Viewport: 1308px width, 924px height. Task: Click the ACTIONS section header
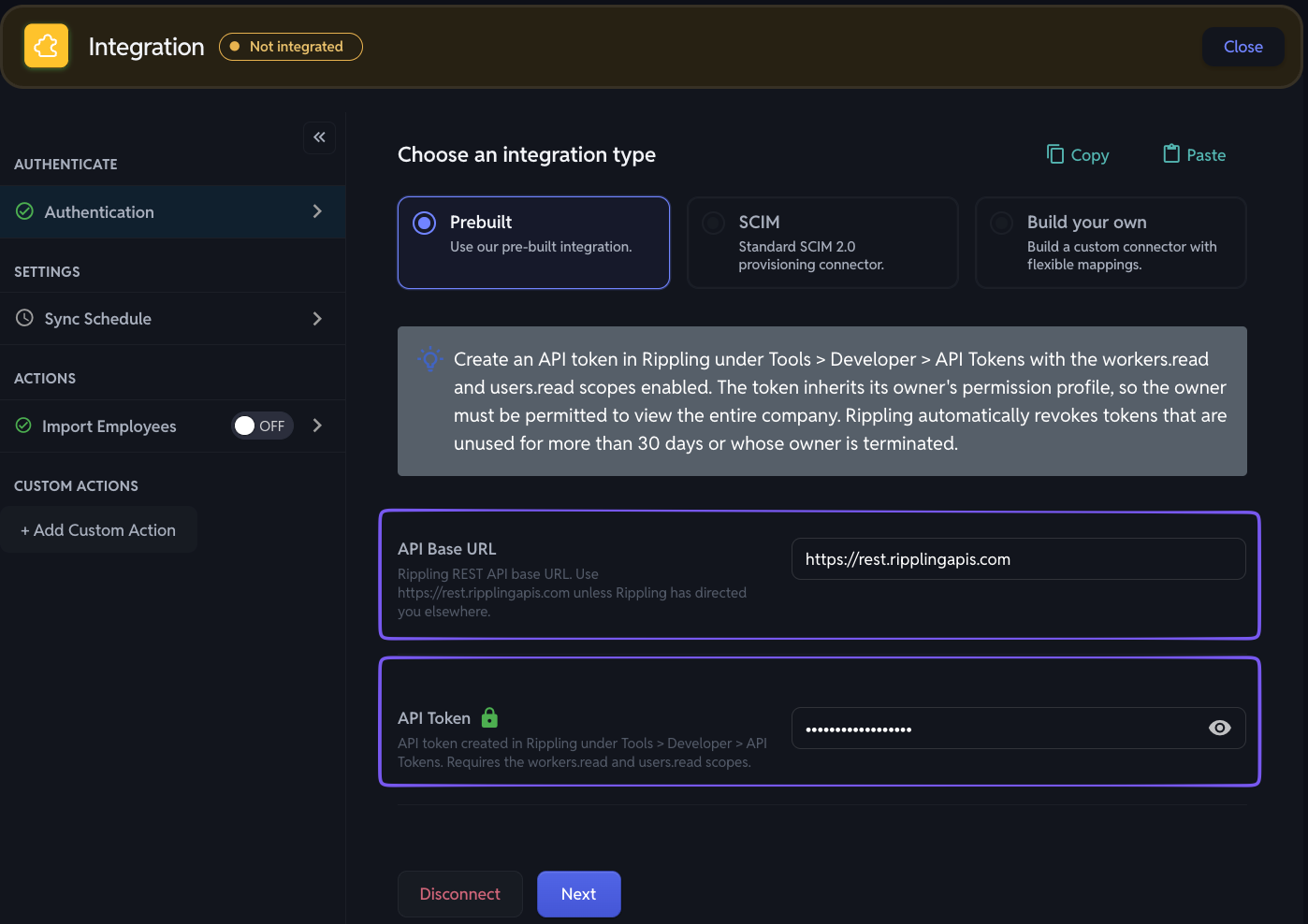[45, 379]
